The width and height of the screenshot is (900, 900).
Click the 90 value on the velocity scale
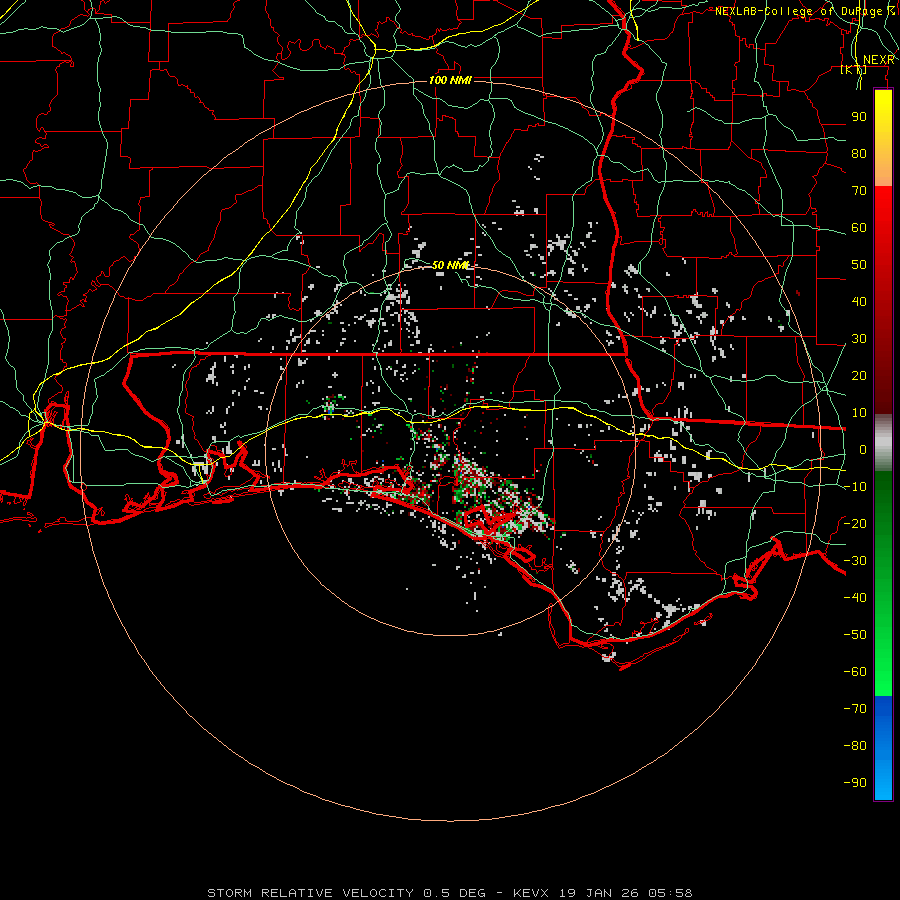click(x=859, y=117)
